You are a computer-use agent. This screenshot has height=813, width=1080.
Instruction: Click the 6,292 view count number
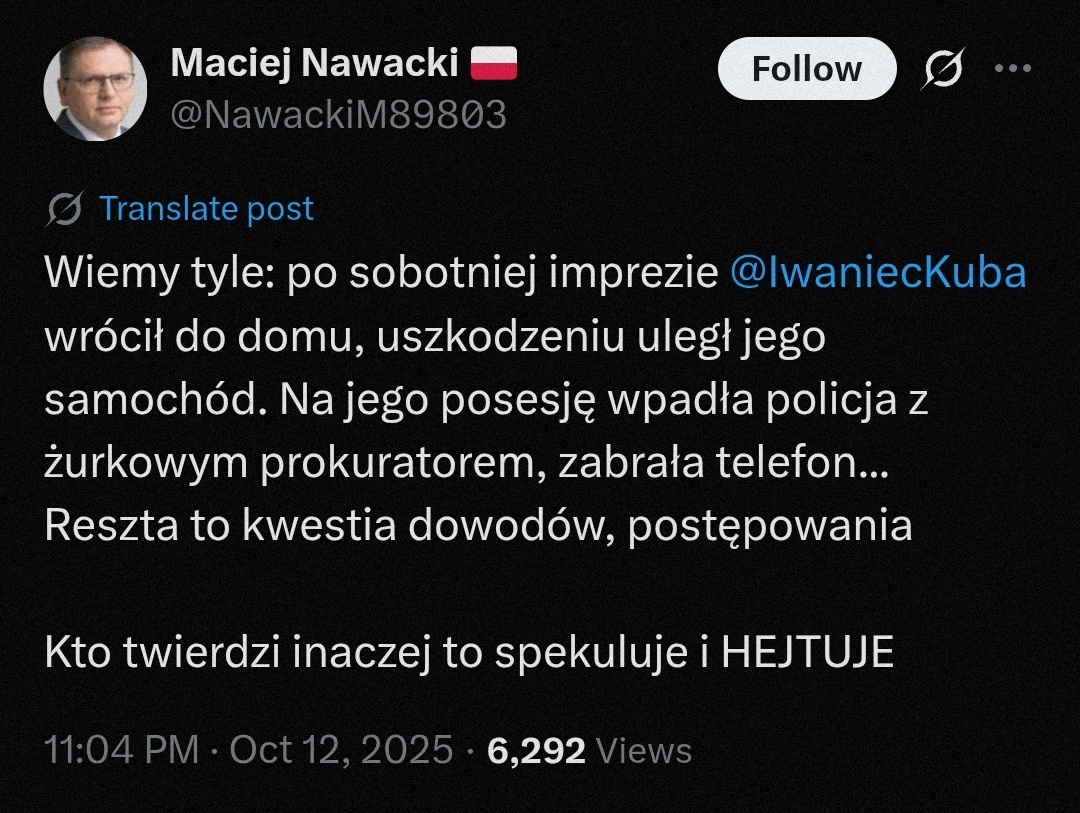click(536, 750)
